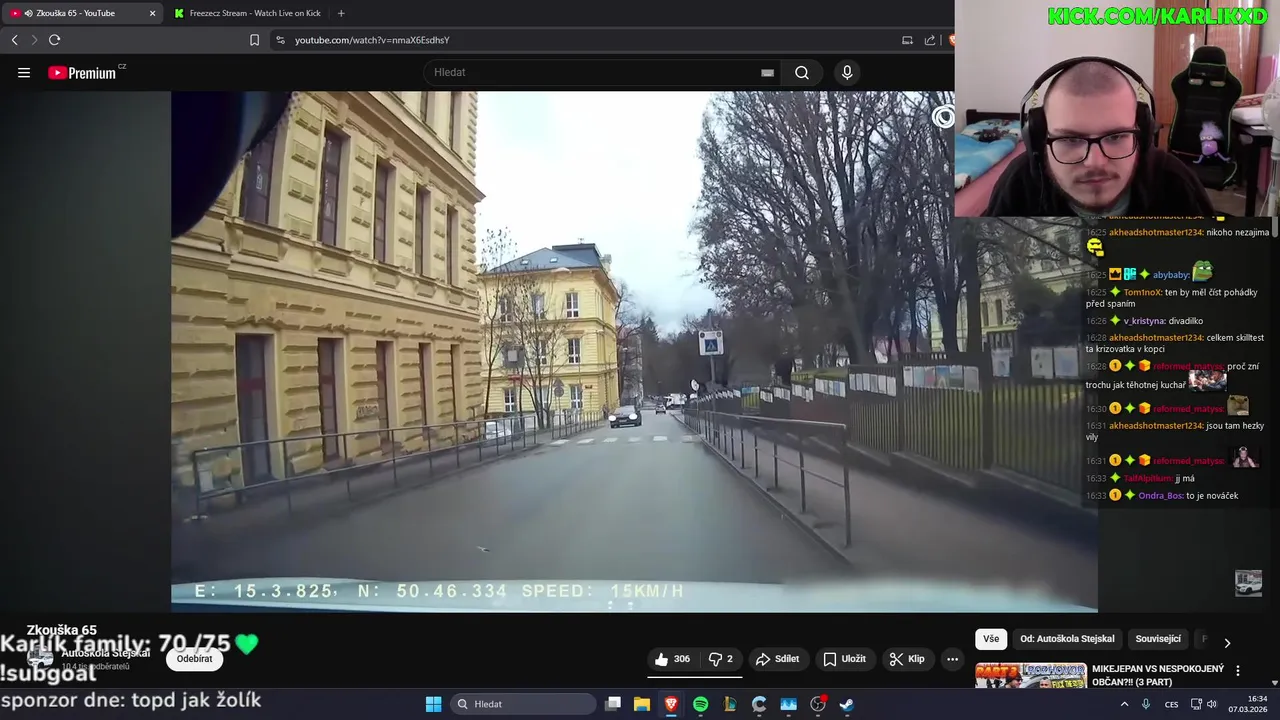Open the YouTube hamburger guide menu
The height and width of the screenshot is (720, 1280).
click(24, 73)
